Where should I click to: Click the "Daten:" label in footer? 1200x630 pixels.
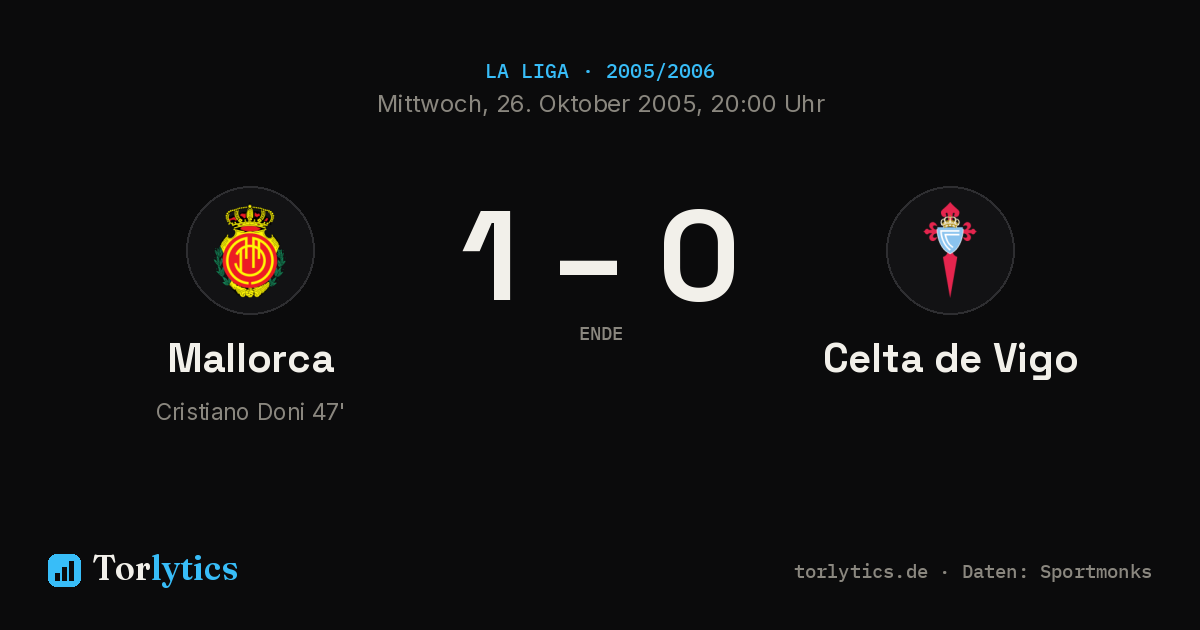pos(996,572)
